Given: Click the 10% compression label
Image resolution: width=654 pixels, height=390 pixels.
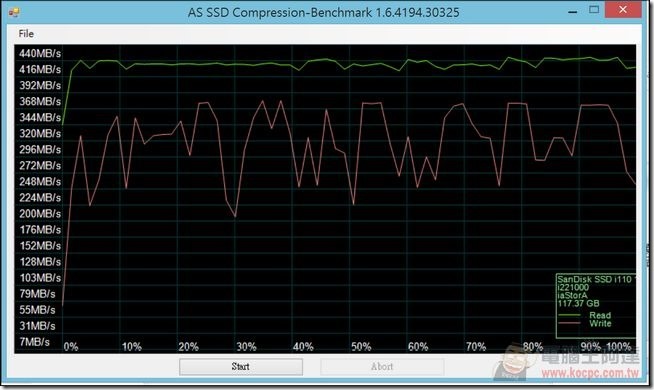Looking at the screenshot, I should [x=131, y=347].
